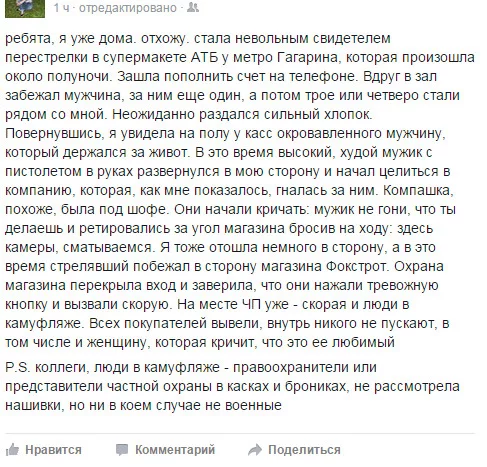Click the 'P.S.' at the postscript start

point(18,367)
